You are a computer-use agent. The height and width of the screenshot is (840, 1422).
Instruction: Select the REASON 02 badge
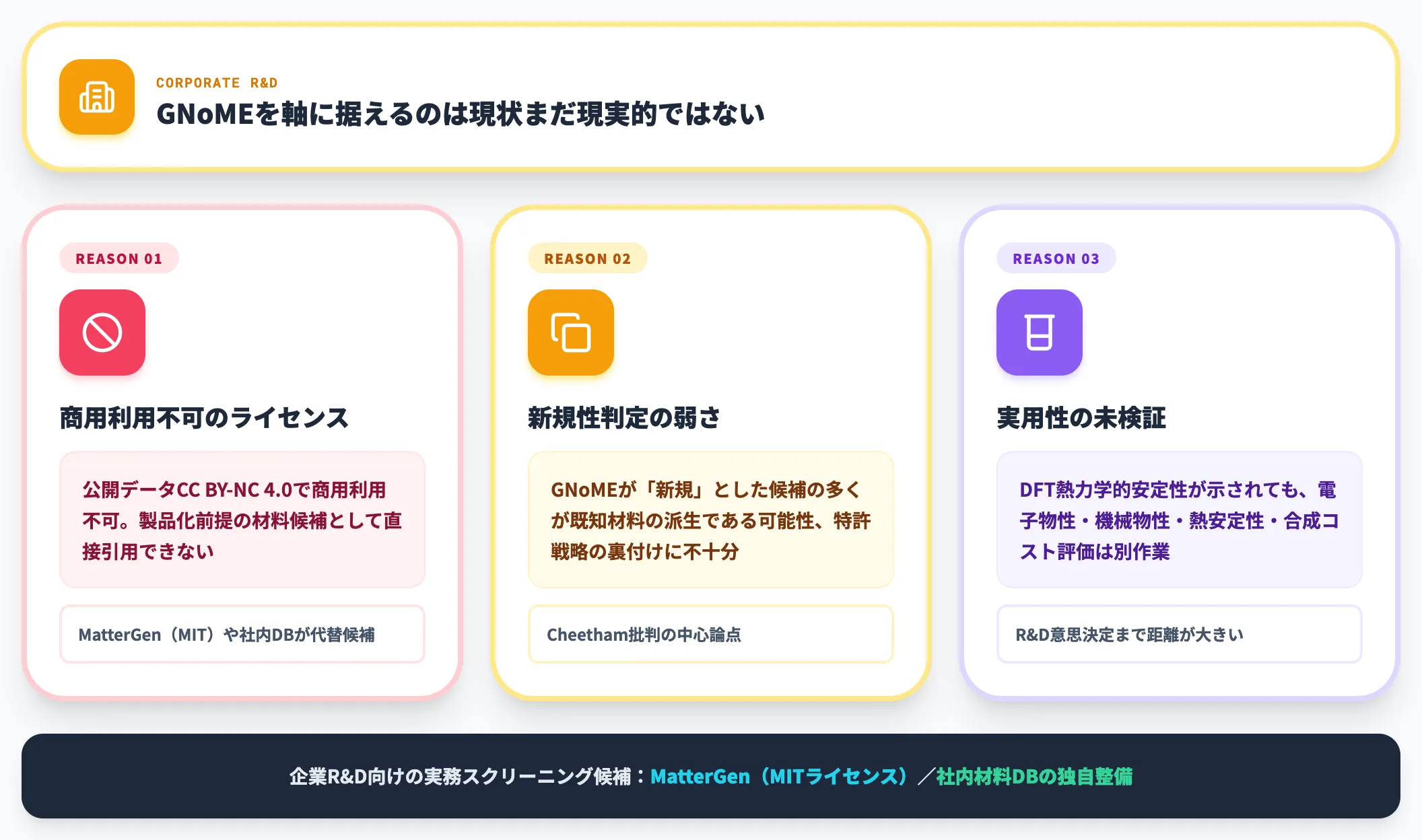(588, 258)
